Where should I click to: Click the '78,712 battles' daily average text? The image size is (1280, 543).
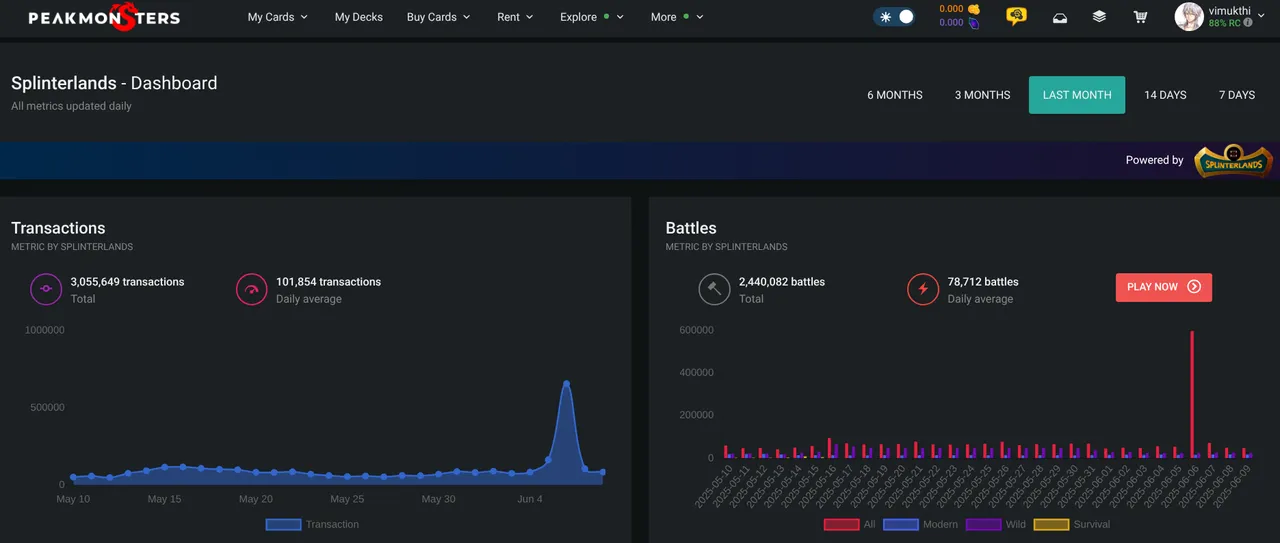[x=983, y=282]
